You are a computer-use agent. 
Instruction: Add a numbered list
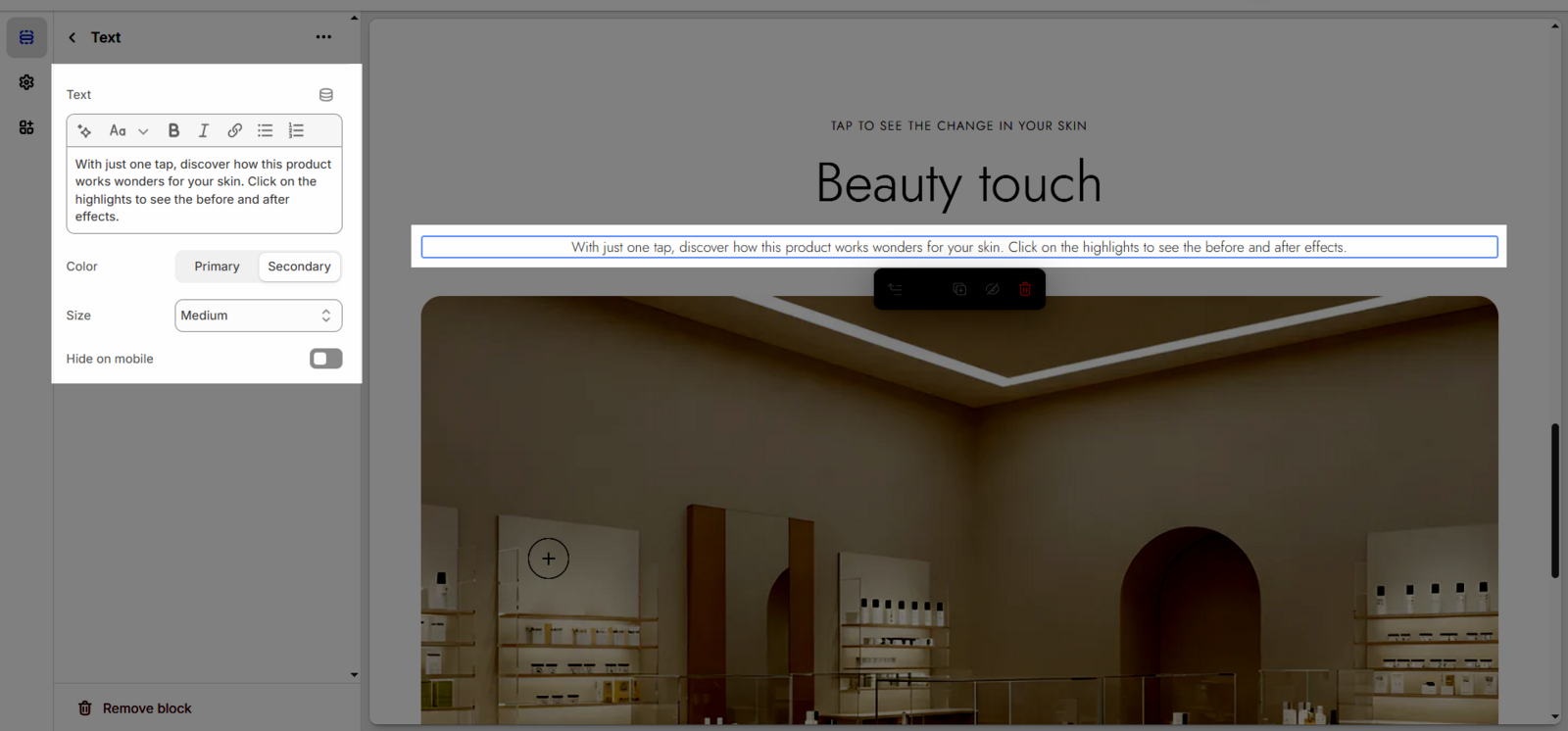tap(296, 130)
